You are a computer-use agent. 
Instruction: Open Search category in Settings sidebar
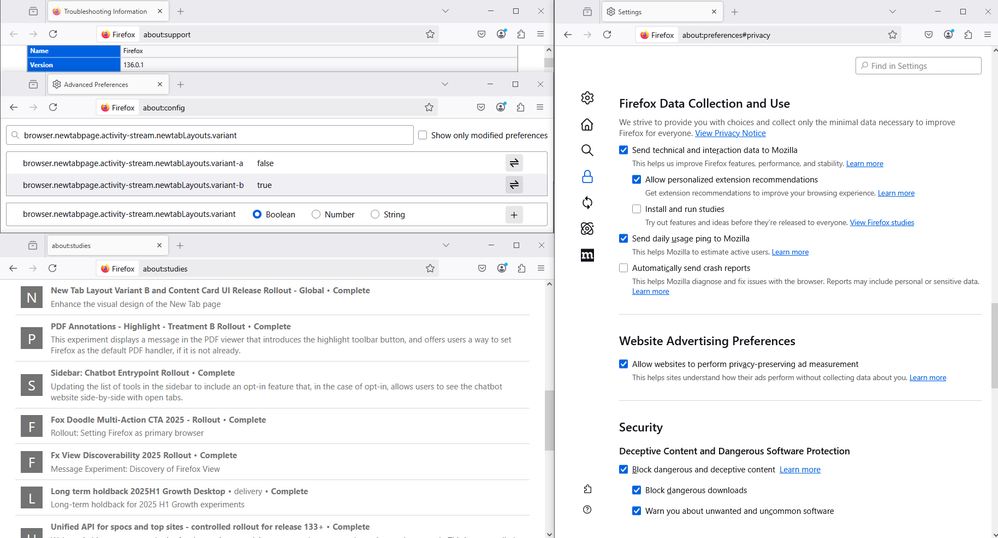pos(587,150)
